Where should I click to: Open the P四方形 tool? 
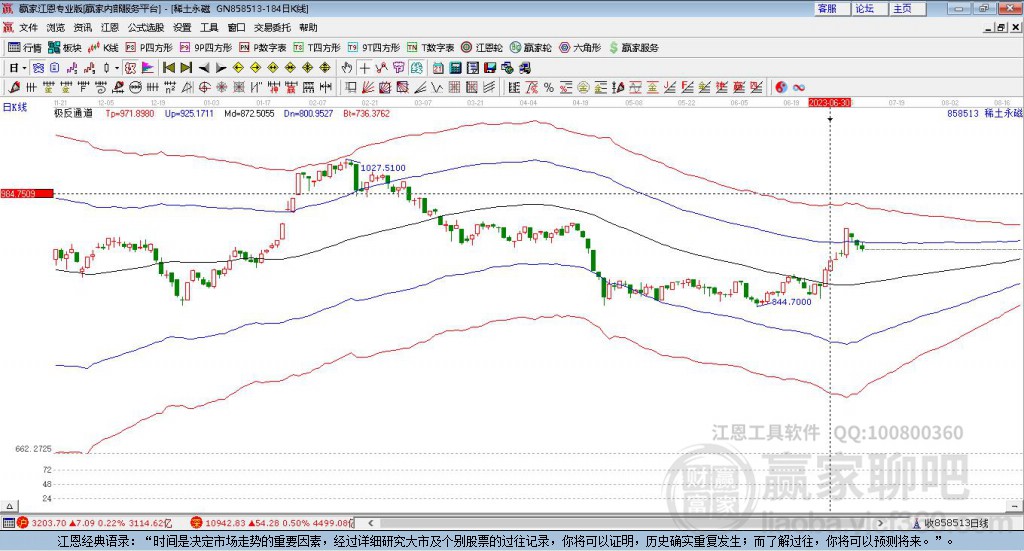[149, 48]
